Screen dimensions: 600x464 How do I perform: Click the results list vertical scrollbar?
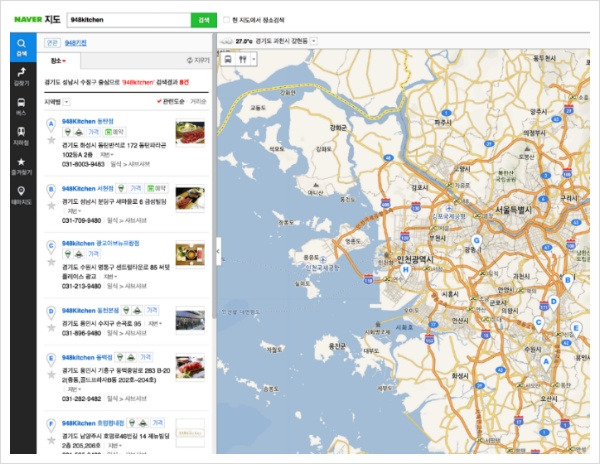(214, 176)
